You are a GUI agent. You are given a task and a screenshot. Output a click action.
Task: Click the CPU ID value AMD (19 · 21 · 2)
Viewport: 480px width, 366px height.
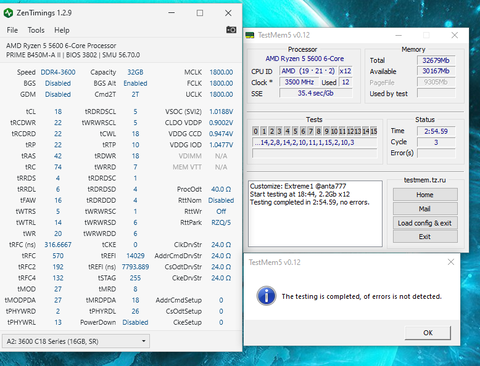[308, 71]
